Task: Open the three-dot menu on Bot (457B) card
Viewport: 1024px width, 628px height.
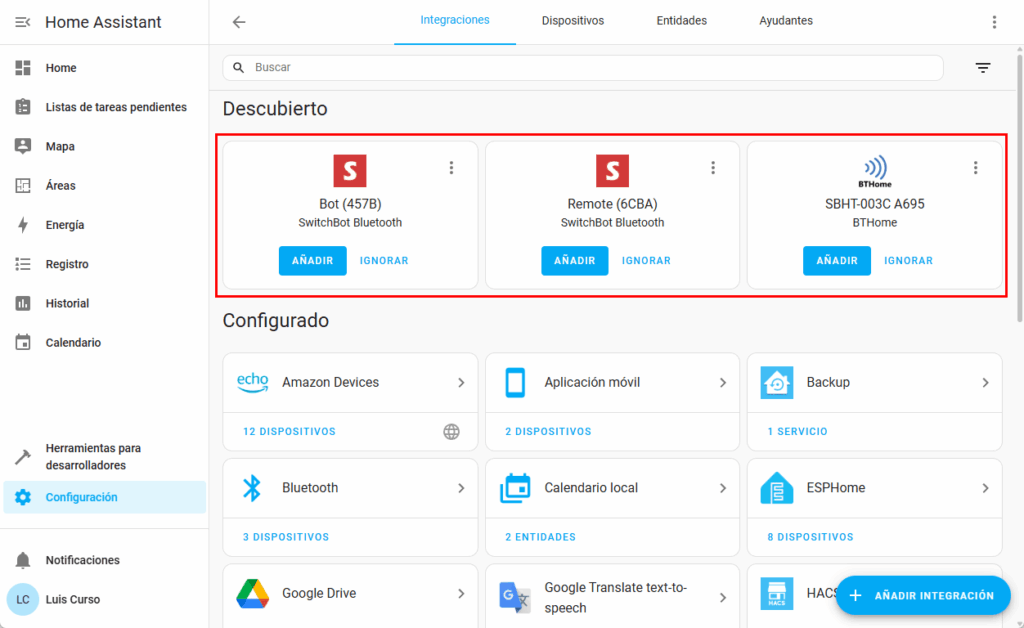Action: (x=451, y=168)
